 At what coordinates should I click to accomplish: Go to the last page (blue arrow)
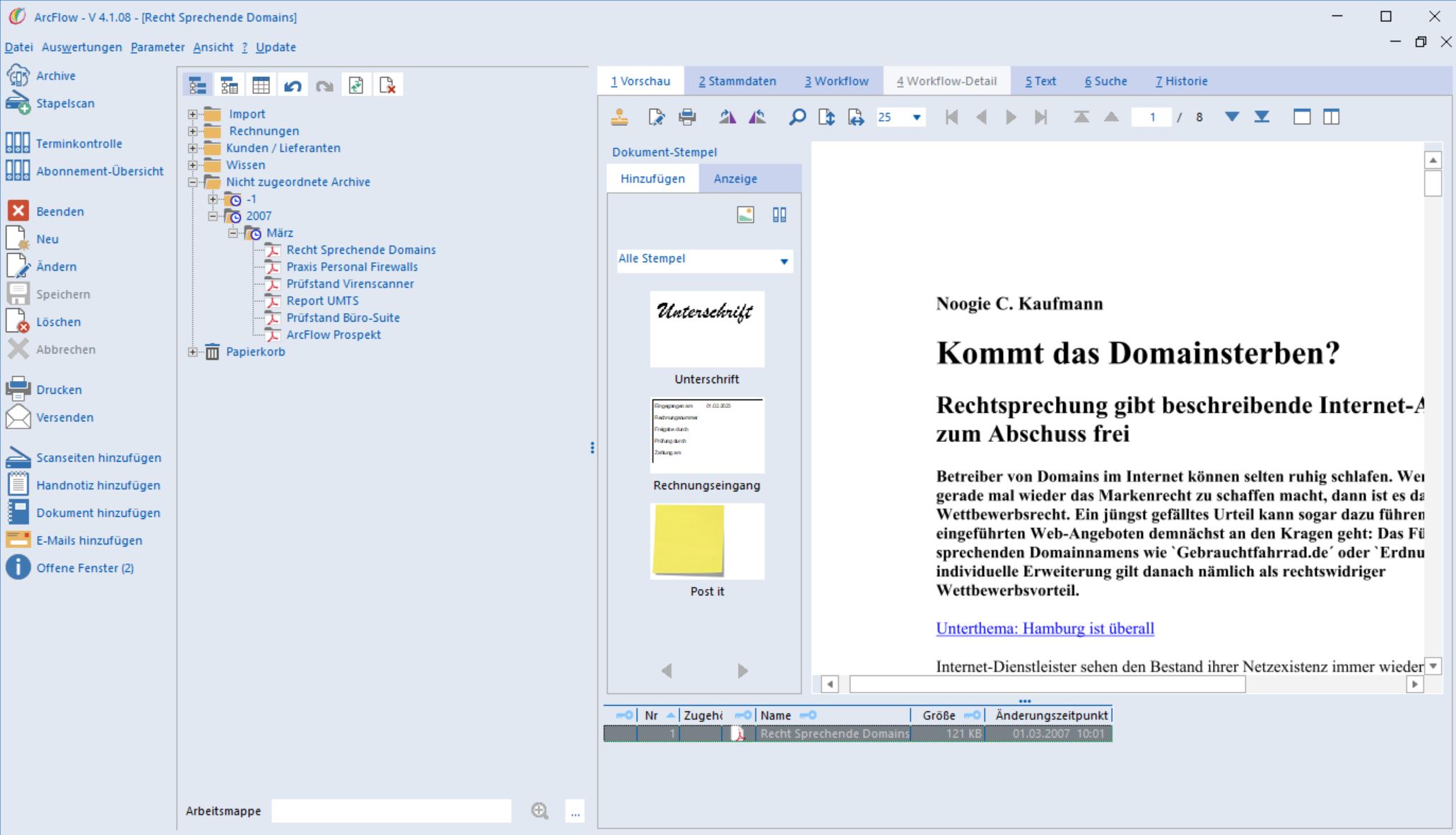[x=1262, y=117]
